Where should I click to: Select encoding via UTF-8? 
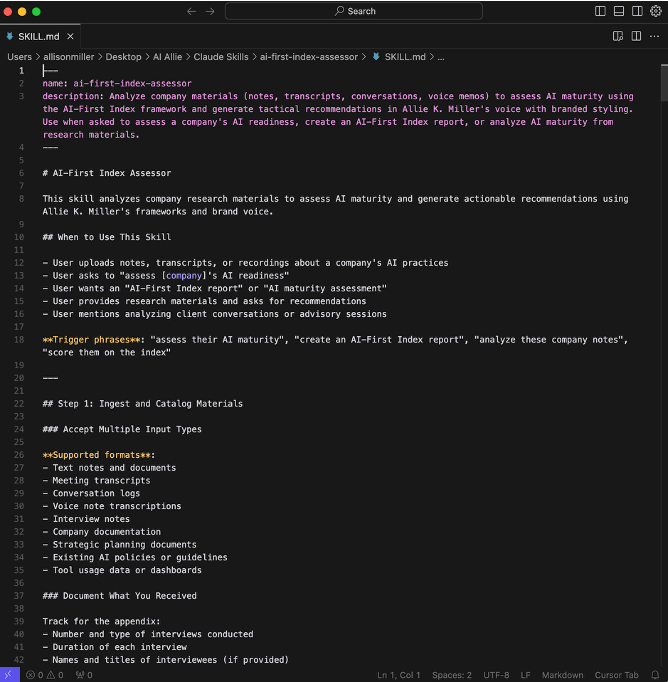(x=496, y=675)
